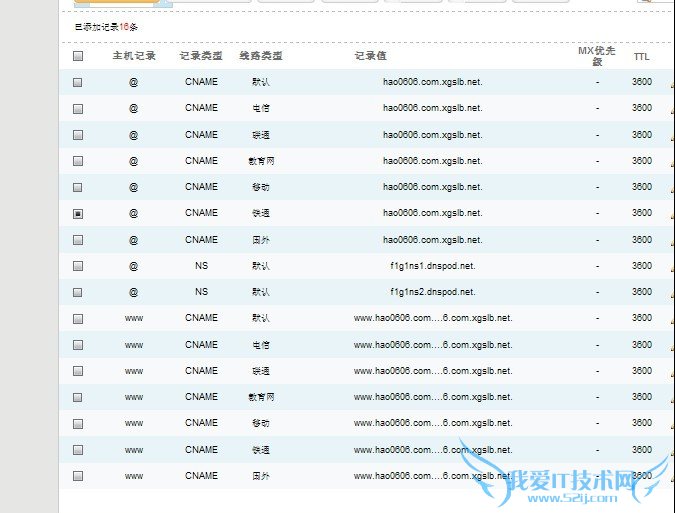The height and width of the screenshot is (513, 675).
Task: Click 教育网 line type in @ row
Action: (x=261, y=161)
